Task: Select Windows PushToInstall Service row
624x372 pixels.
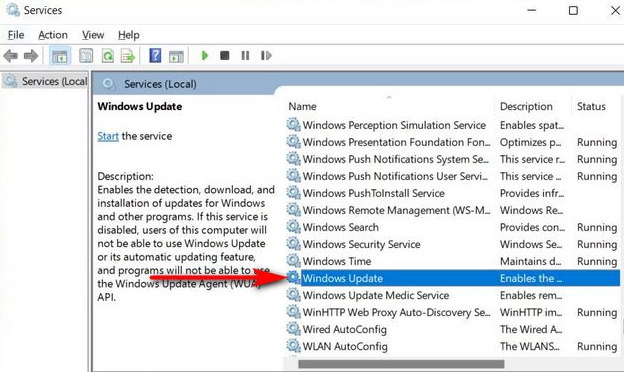Action: point(453,193)
